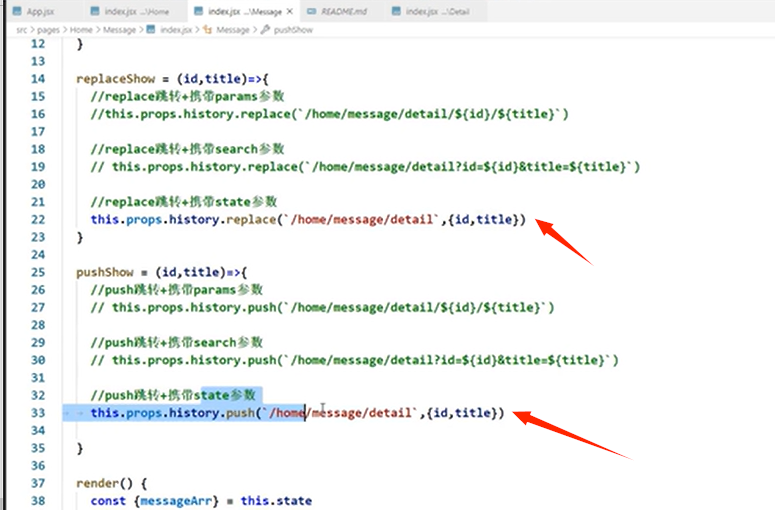This screenshot has height=510, width=775.
Task: Click line number 38 in gutter
Action: point(38,501)
